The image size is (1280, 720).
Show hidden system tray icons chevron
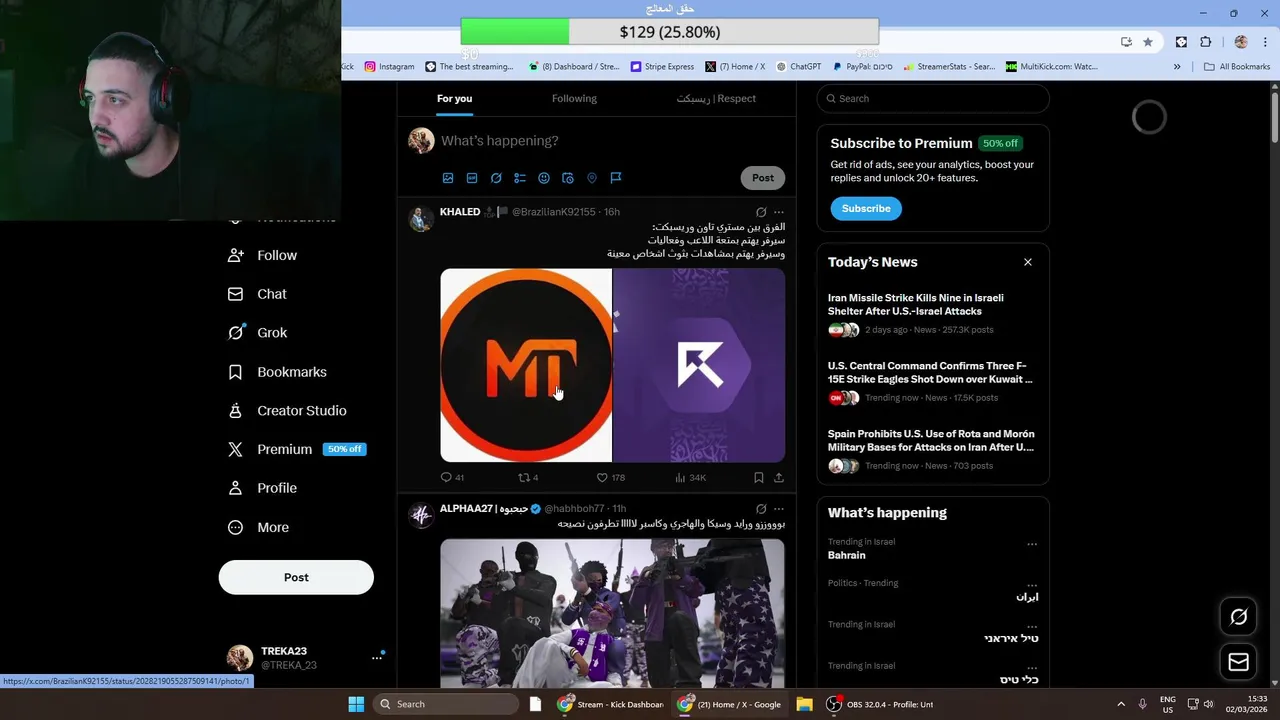click(1121, 704)
